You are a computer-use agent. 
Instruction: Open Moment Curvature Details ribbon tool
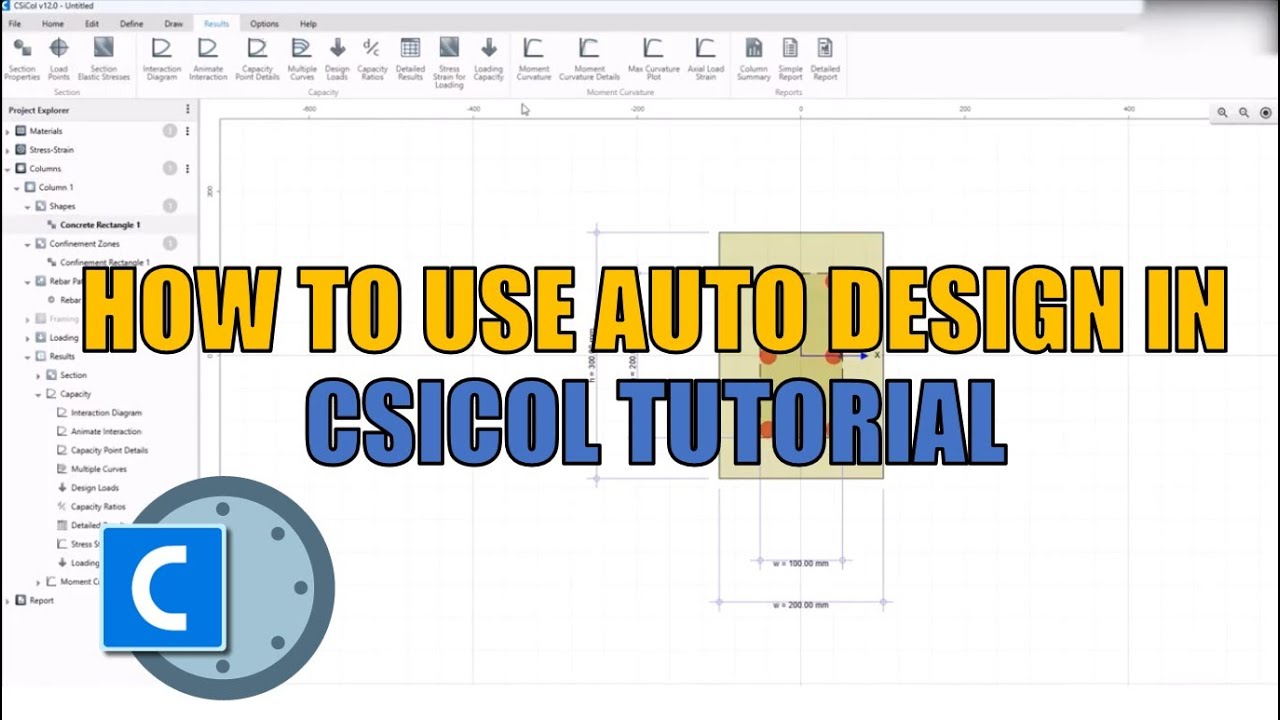tap(589, 59)
